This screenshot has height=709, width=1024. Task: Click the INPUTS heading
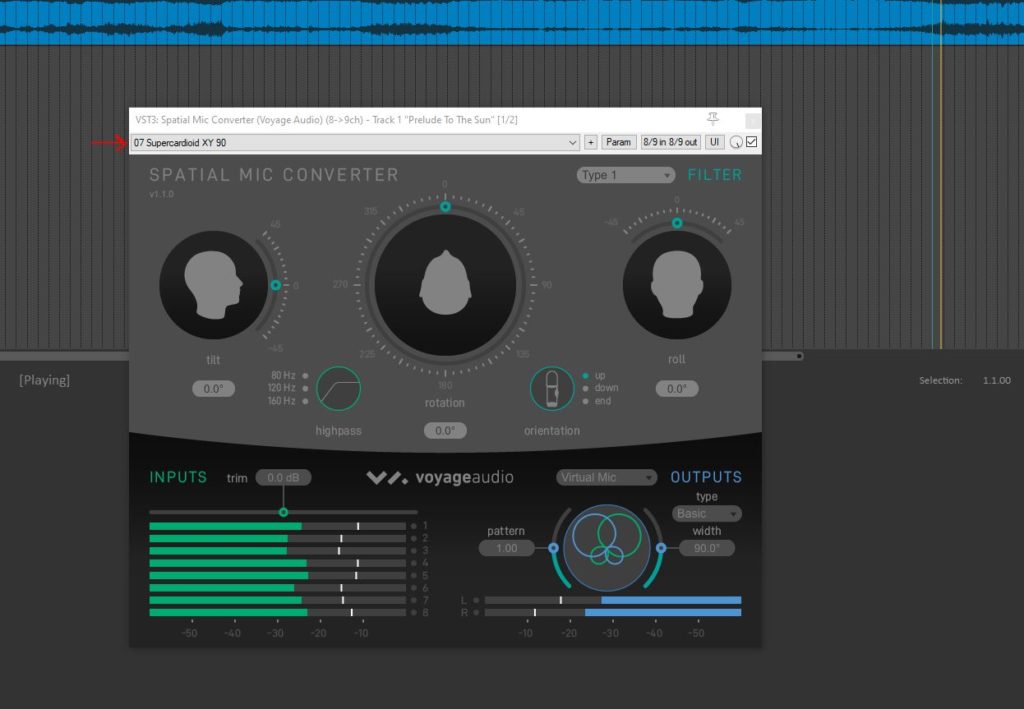click(178, 477)
